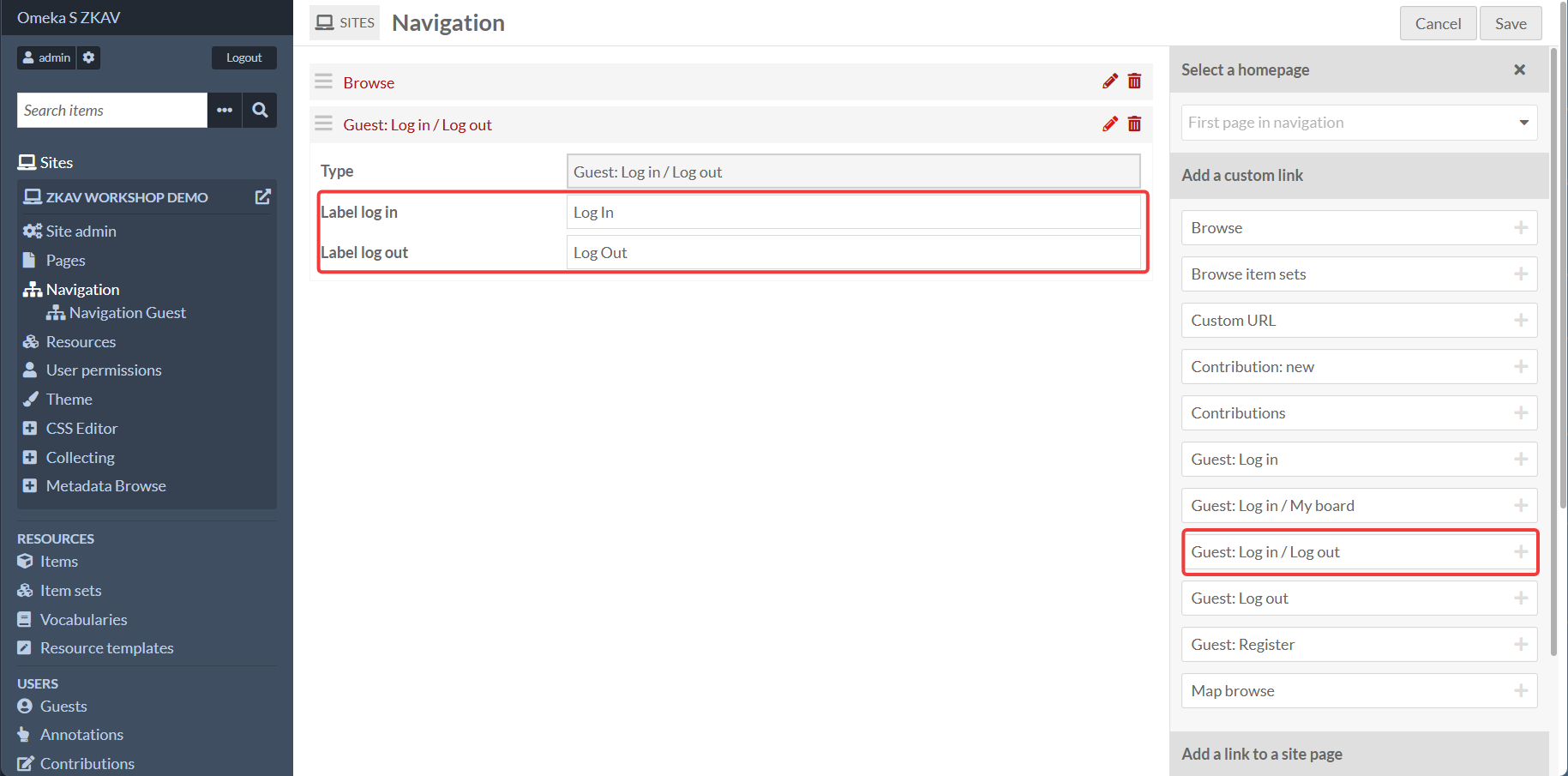
Task: Click edit pencil for Guest: Log in / Log out
Action: 1110,124
